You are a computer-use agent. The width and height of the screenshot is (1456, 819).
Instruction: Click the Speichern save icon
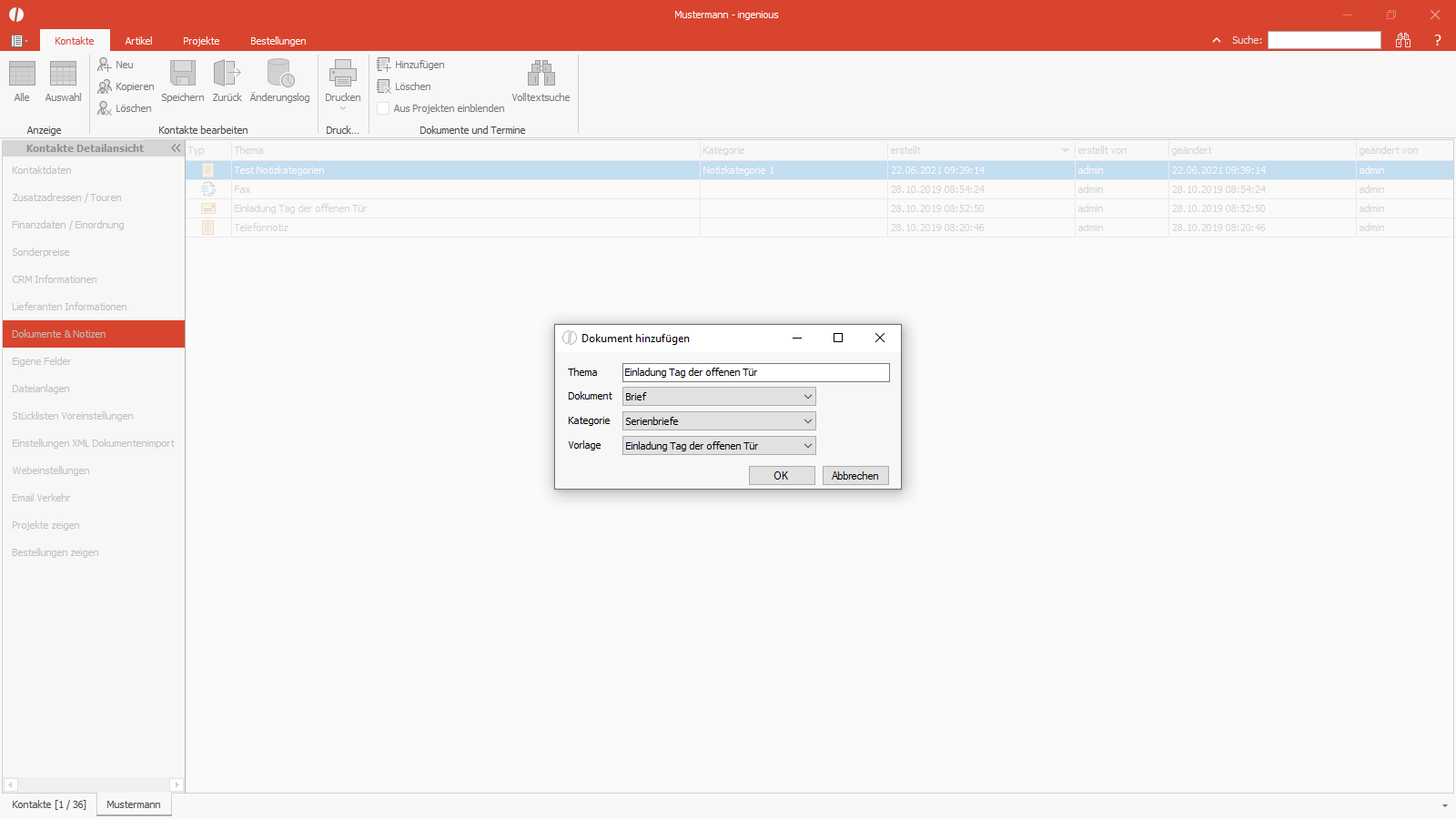[183, 73]
